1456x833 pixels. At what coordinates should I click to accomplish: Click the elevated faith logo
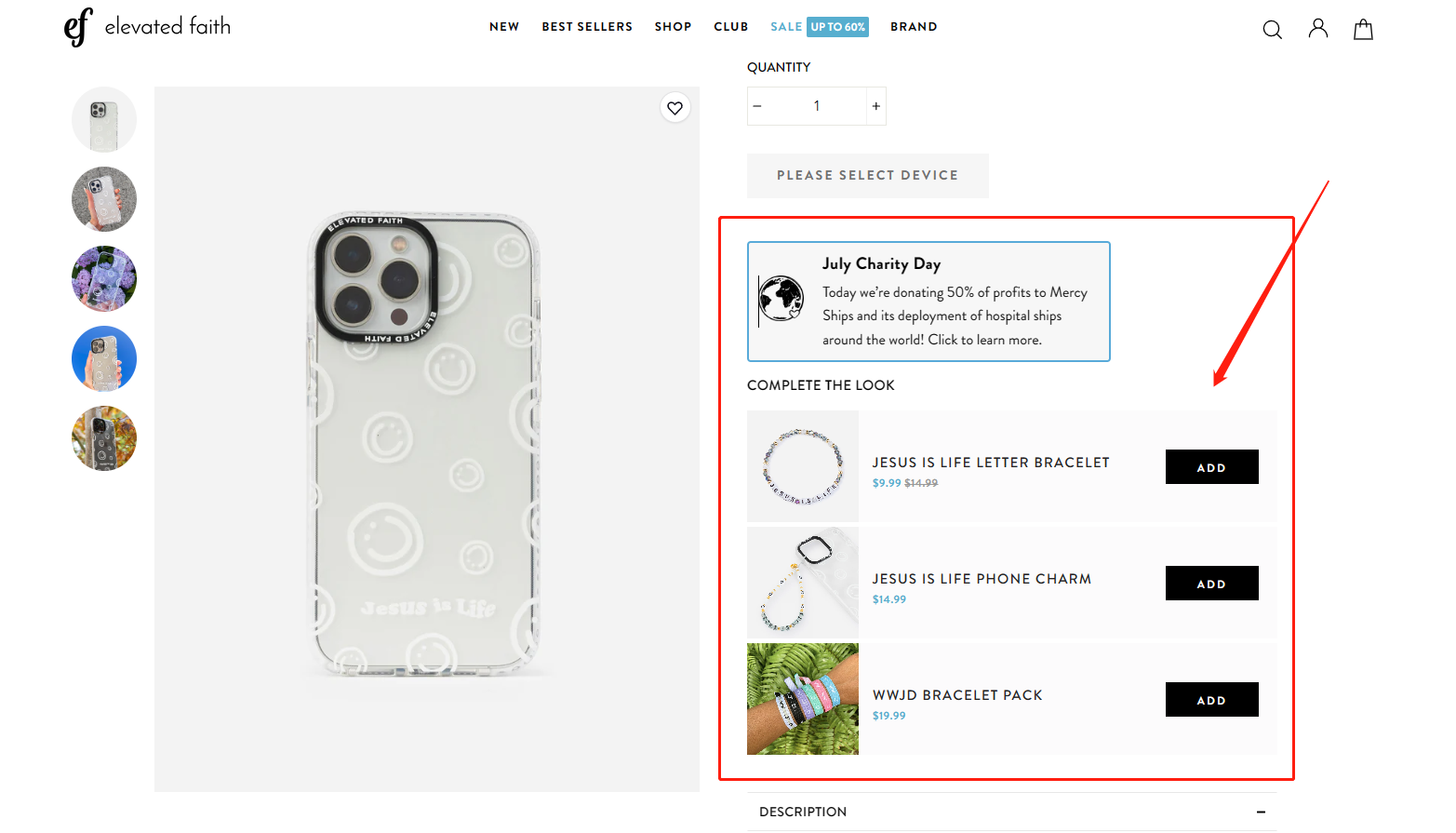[x=147, y=27]
